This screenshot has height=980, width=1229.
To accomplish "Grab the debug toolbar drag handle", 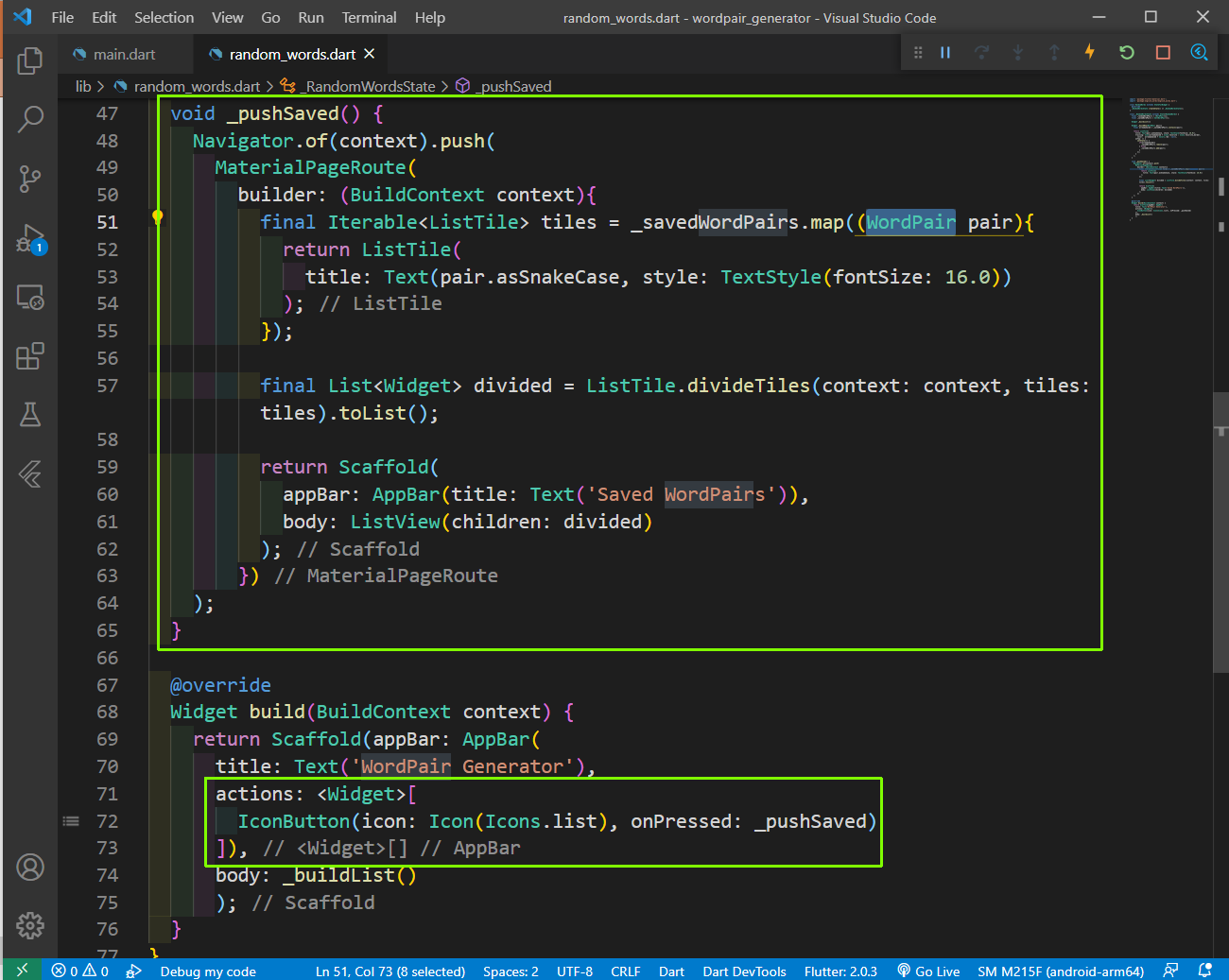I will pyautogui.click(x=918, y=53).
